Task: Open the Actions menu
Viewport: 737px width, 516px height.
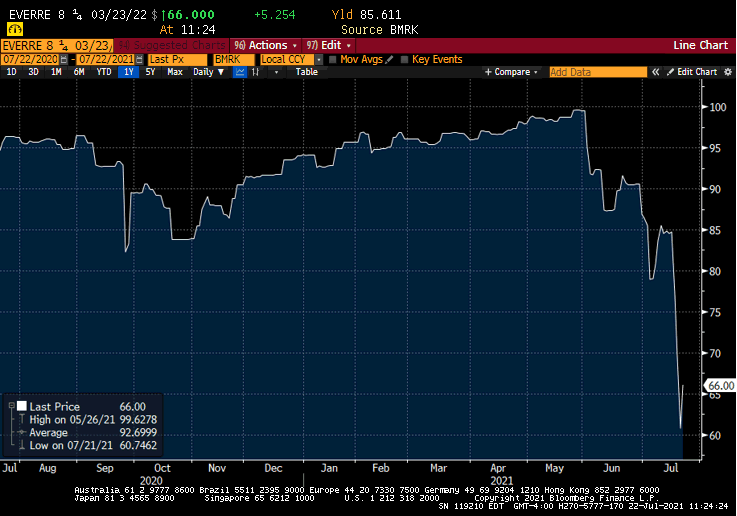Action: (x=266, y=46)
